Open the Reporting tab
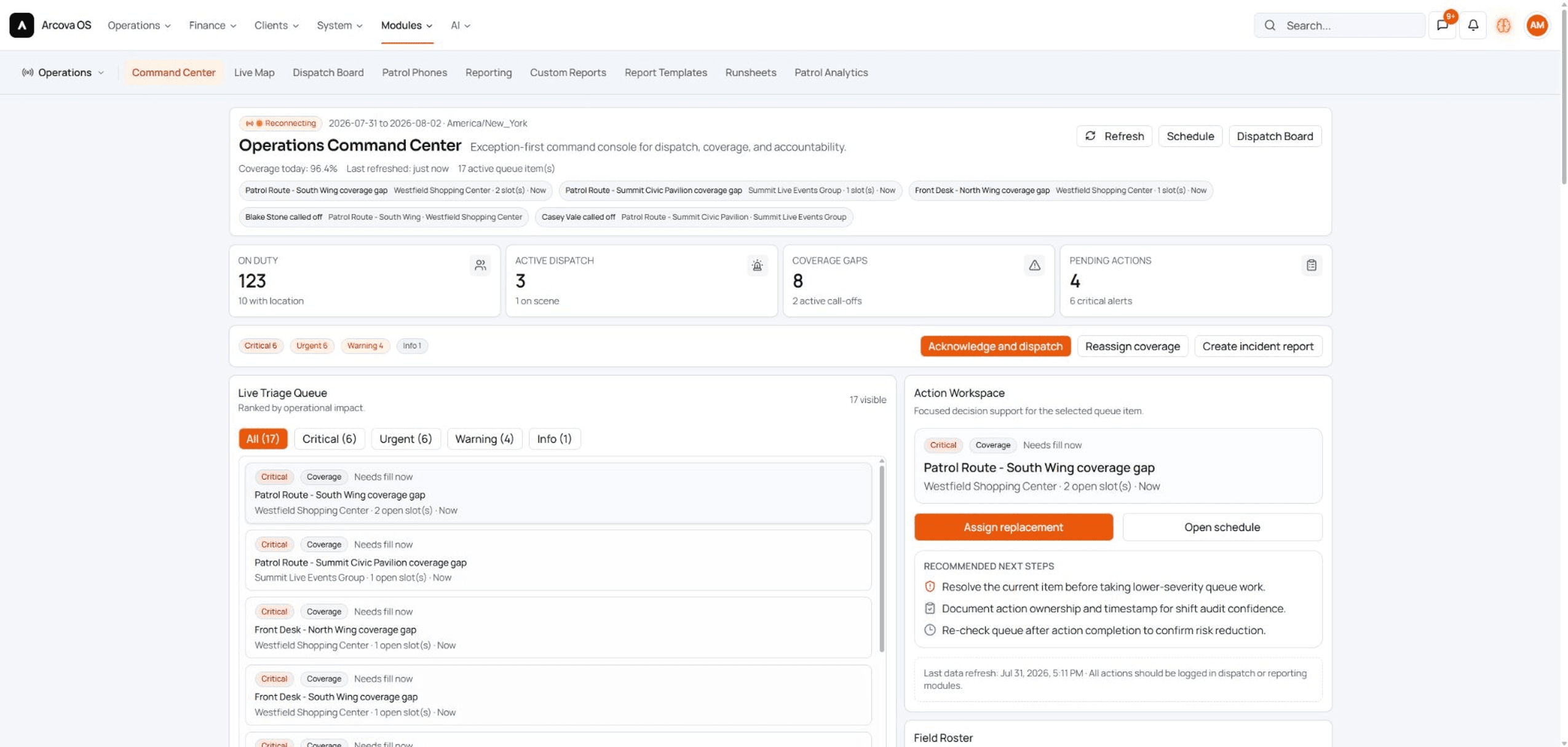This screenshot has width=1568, height=747. 488,73
